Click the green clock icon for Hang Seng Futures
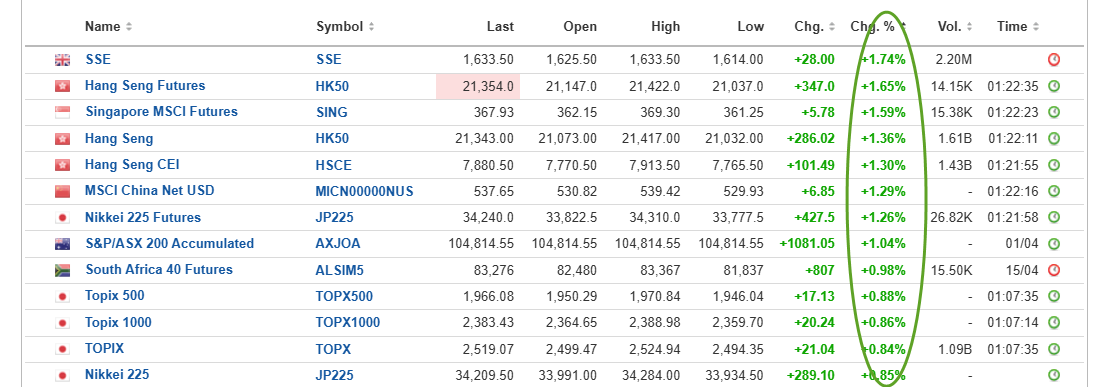Image resolution: width=1114 pixels, height=387 pixels. click(1054, 87)
